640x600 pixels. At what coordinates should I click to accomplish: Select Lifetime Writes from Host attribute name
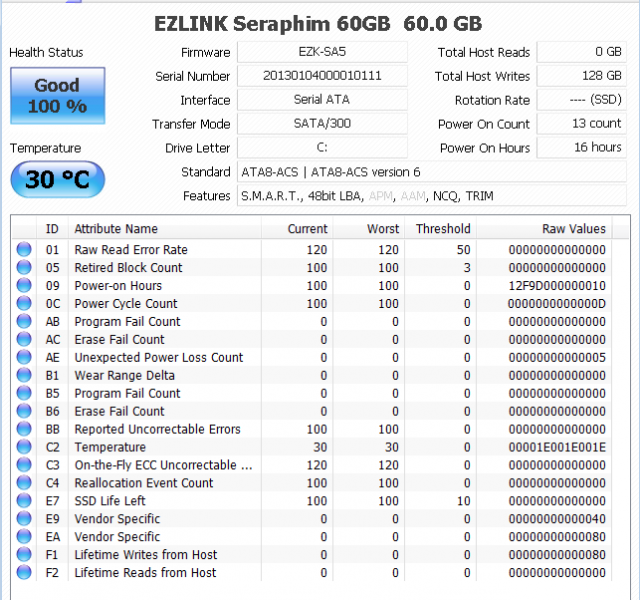(146, 555)
